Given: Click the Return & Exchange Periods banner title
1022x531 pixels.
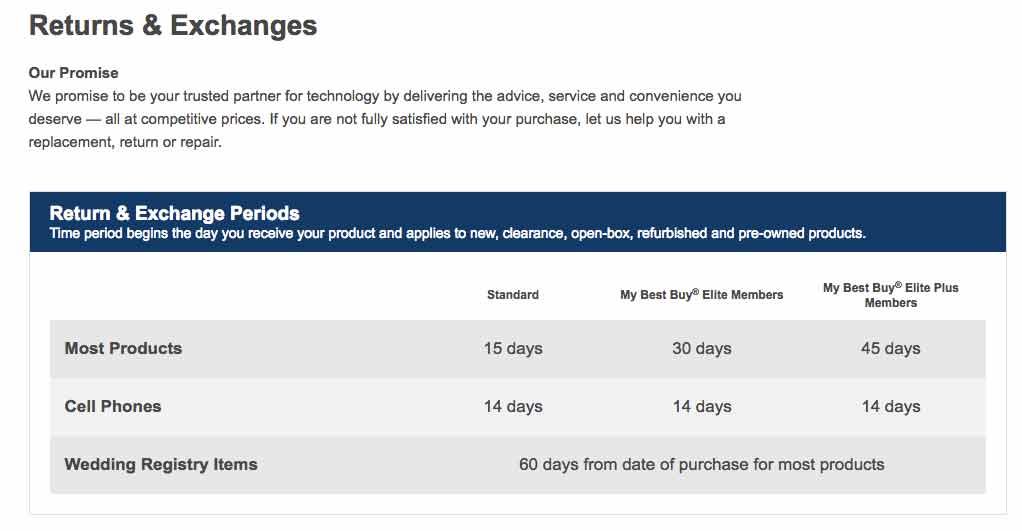Looking at the screenshot, I should (175, 213).
